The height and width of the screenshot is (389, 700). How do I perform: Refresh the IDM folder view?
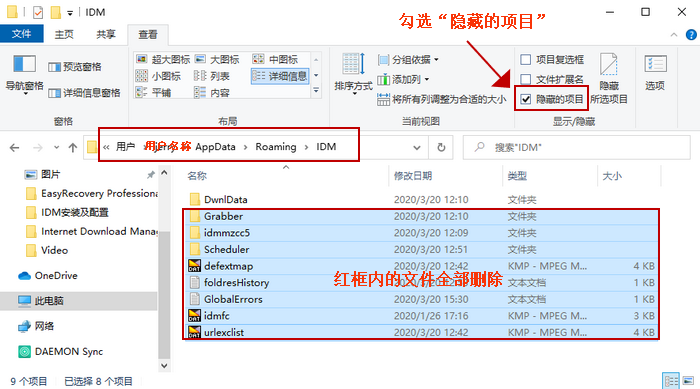point(441,147)
